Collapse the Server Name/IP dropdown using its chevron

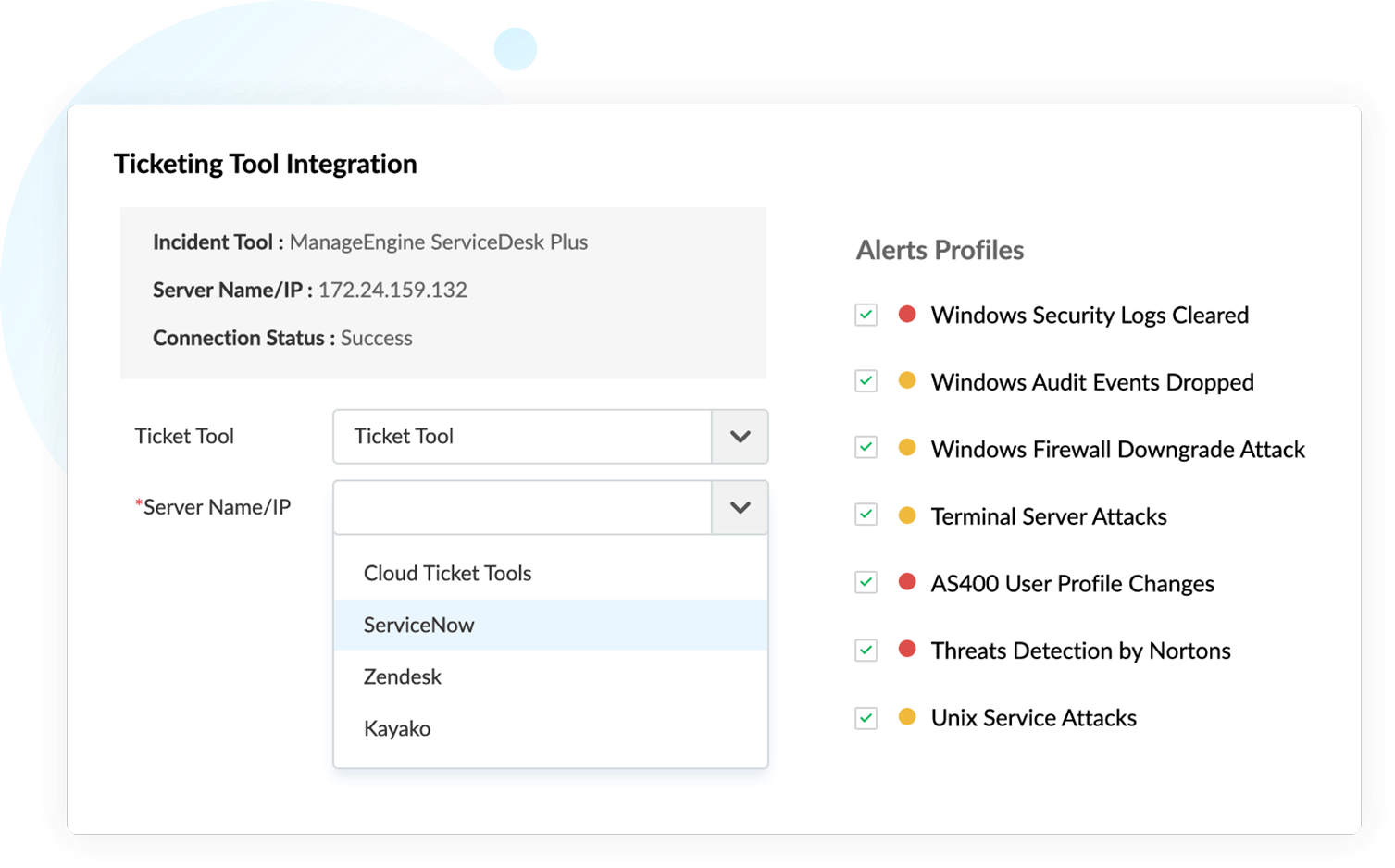740,507
